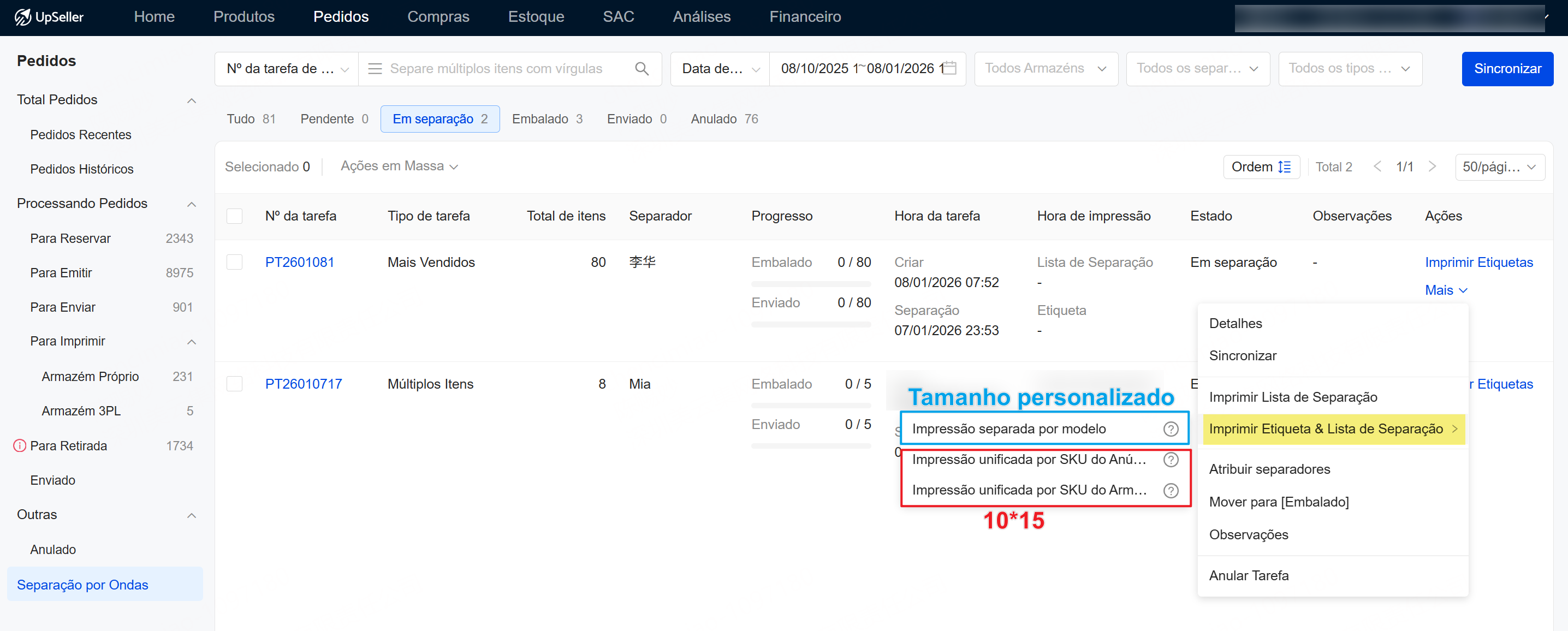Image resolution: width=1568 pixels, height=631 pixels.
Task: Switch to the Embalado tab
Action: point(547,119)
